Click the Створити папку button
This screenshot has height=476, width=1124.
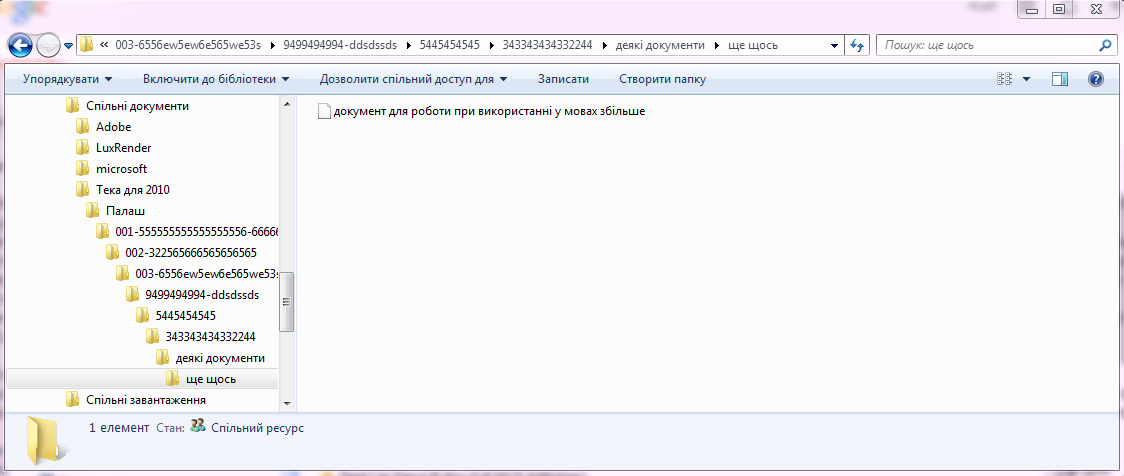662,79
